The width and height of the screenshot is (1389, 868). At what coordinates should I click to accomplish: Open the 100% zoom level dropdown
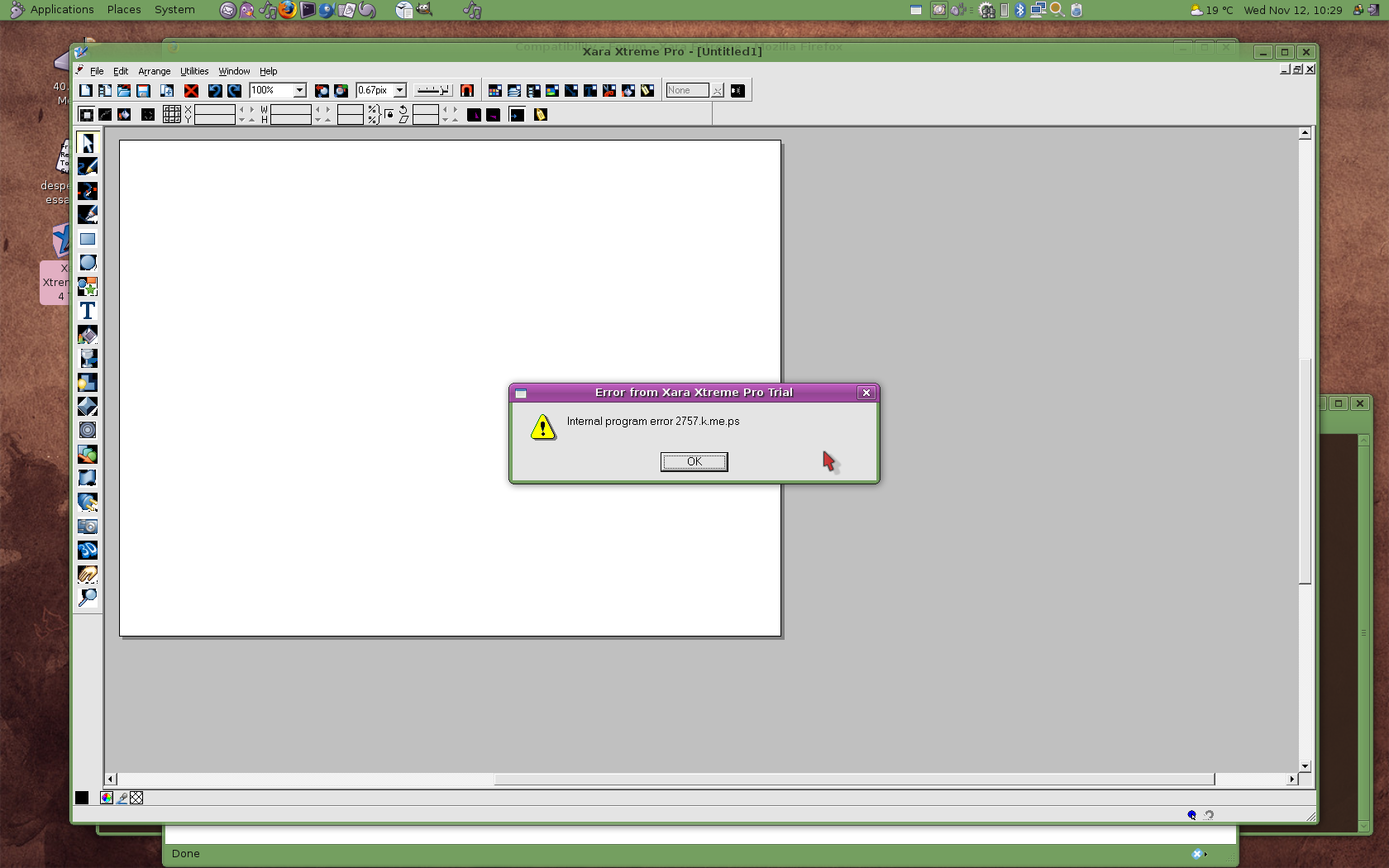299,91
